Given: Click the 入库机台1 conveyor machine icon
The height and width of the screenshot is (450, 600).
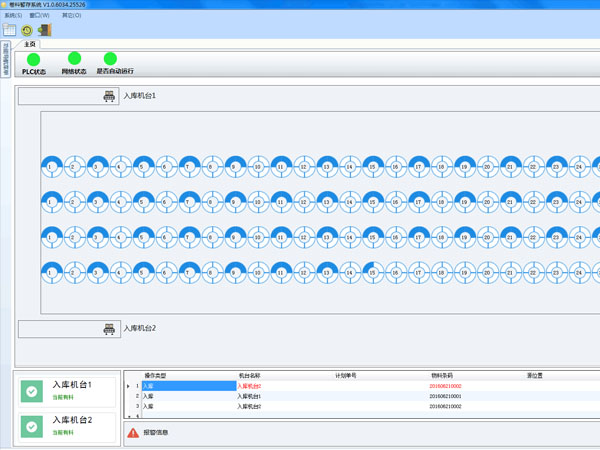Looking at the screenshot, I should coord(109,96).
